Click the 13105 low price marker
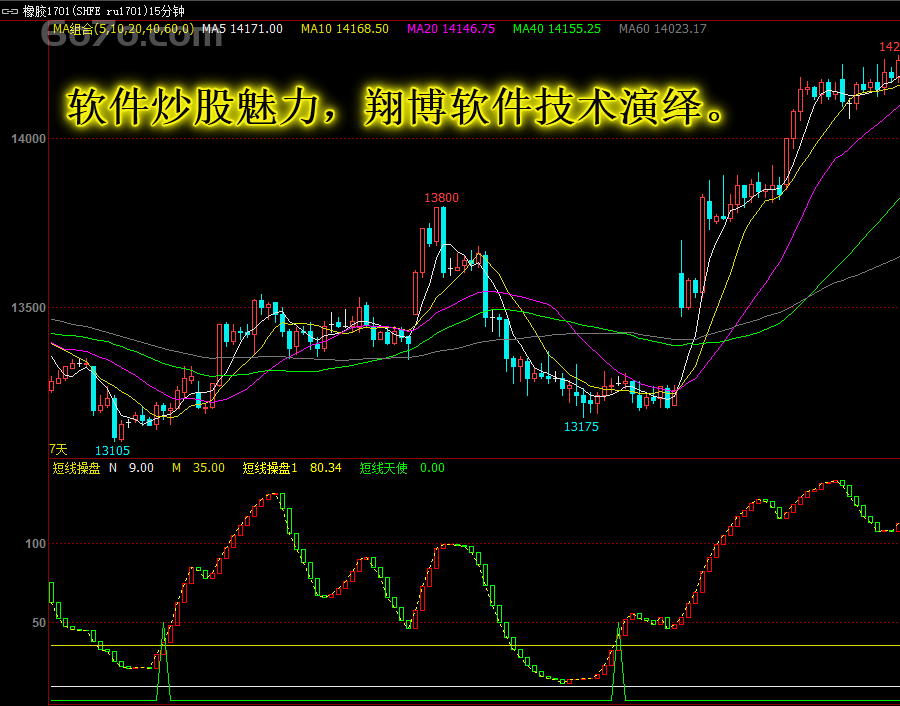This screenshot has height=706, width=900. tap(112, 451)
